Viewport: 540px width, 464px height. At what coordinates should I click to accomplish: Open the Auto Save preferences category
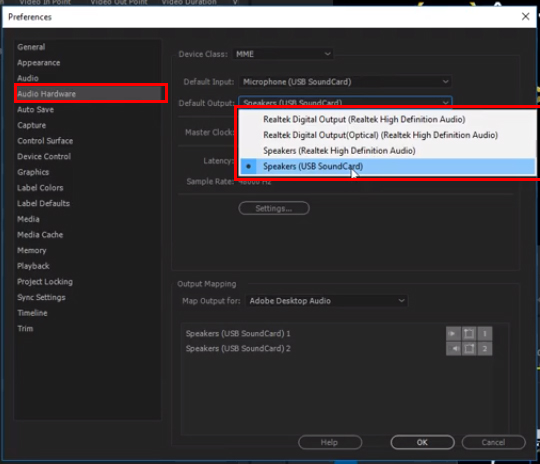coord(35,110)
